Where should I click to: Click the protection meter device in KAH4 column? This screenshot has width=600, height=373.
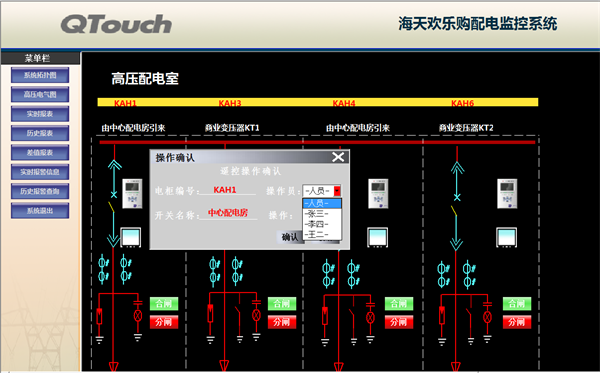pyautogui.click(x=378, y=194)
